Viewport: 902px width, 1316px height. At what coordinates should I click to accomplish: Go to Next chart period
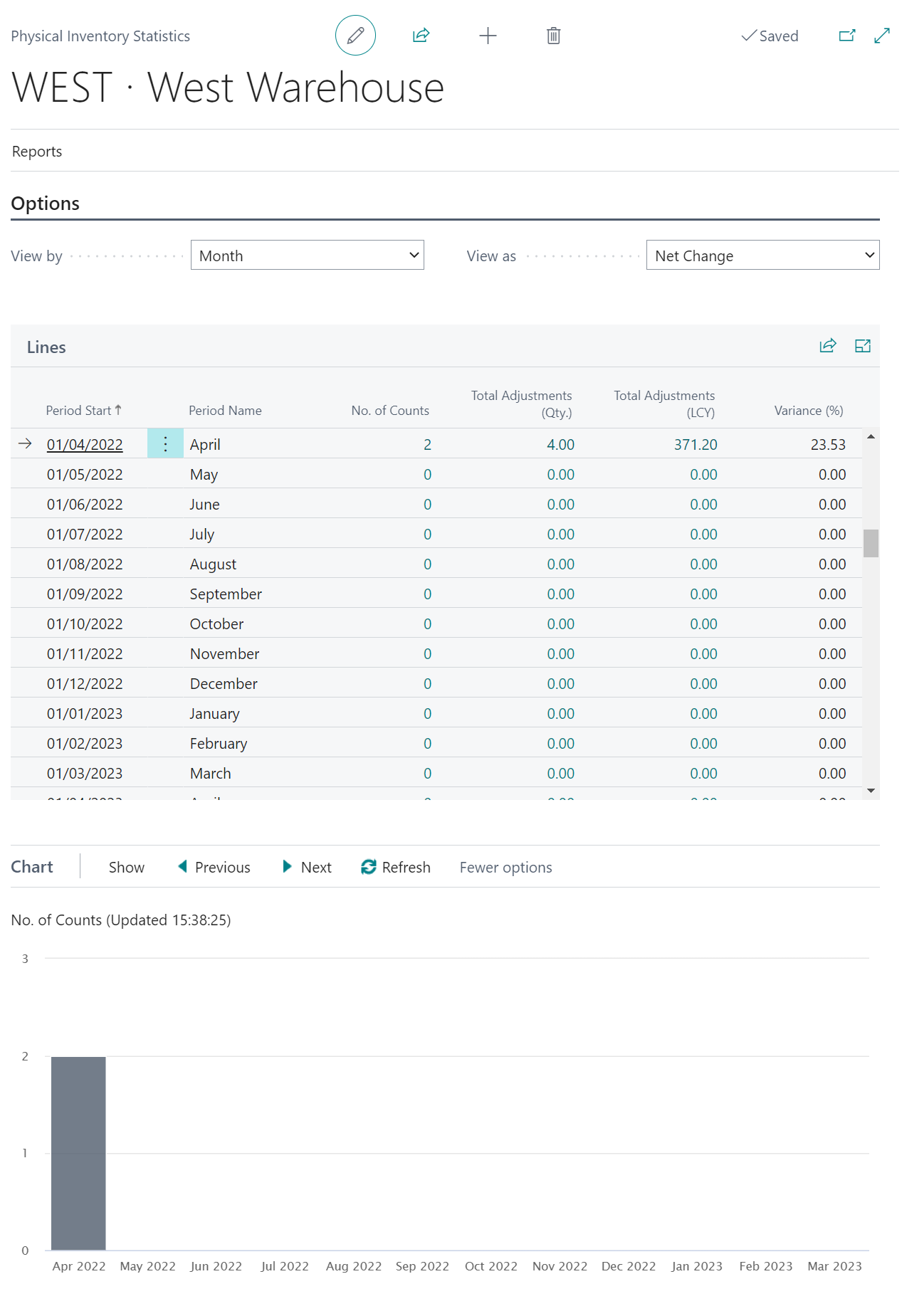(x=308, y=867)
